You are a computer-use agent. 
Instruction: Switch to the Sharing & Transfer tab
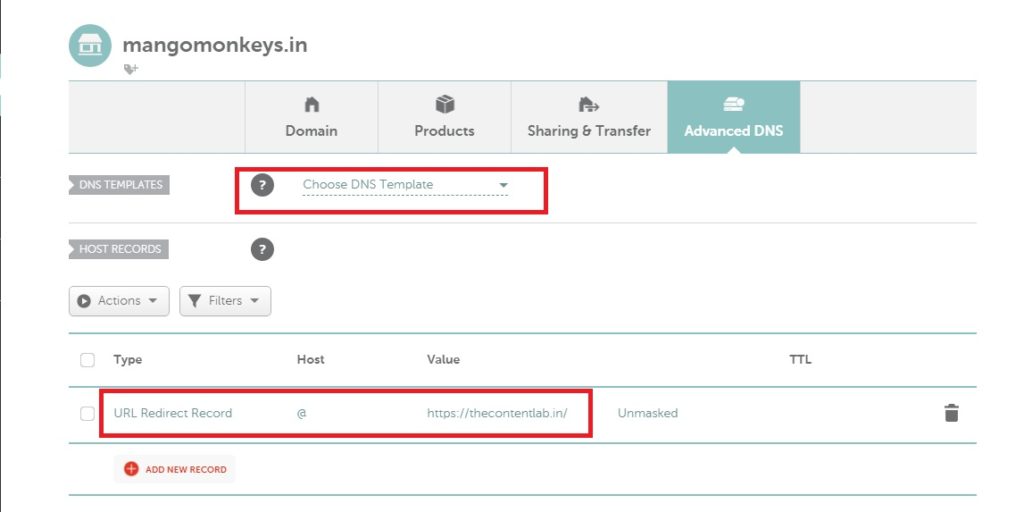click(589, 118)
